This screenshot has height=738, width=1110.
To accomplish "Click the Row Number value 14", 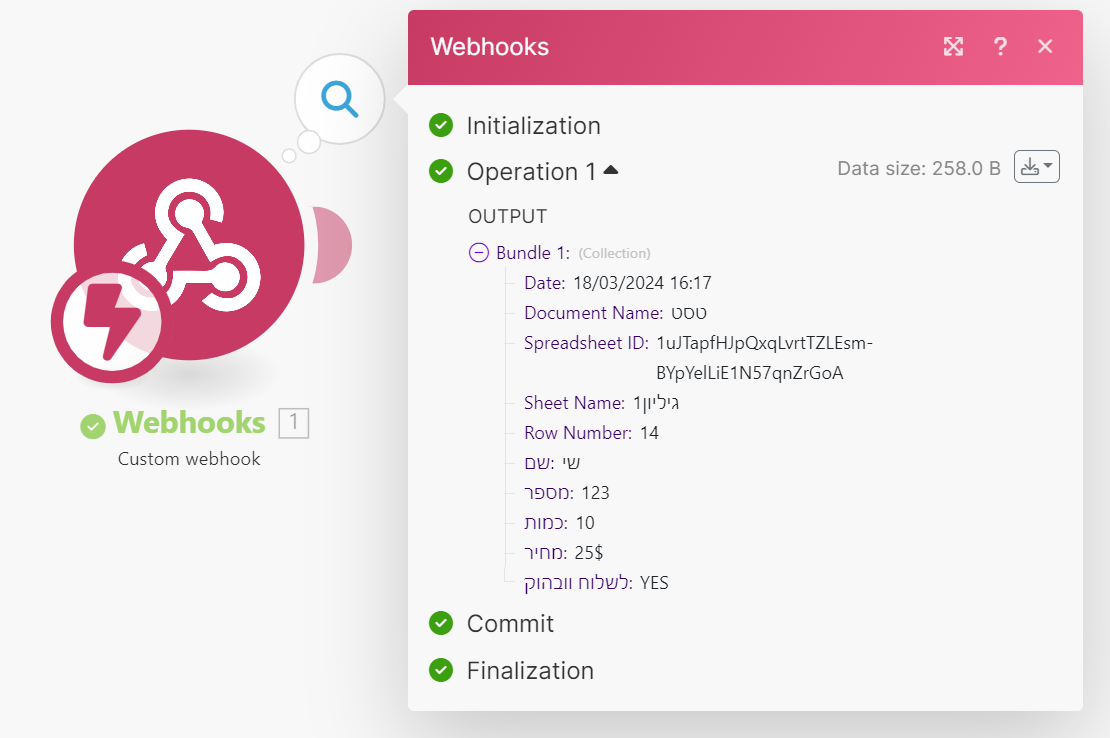I will (x=649, y=433).
